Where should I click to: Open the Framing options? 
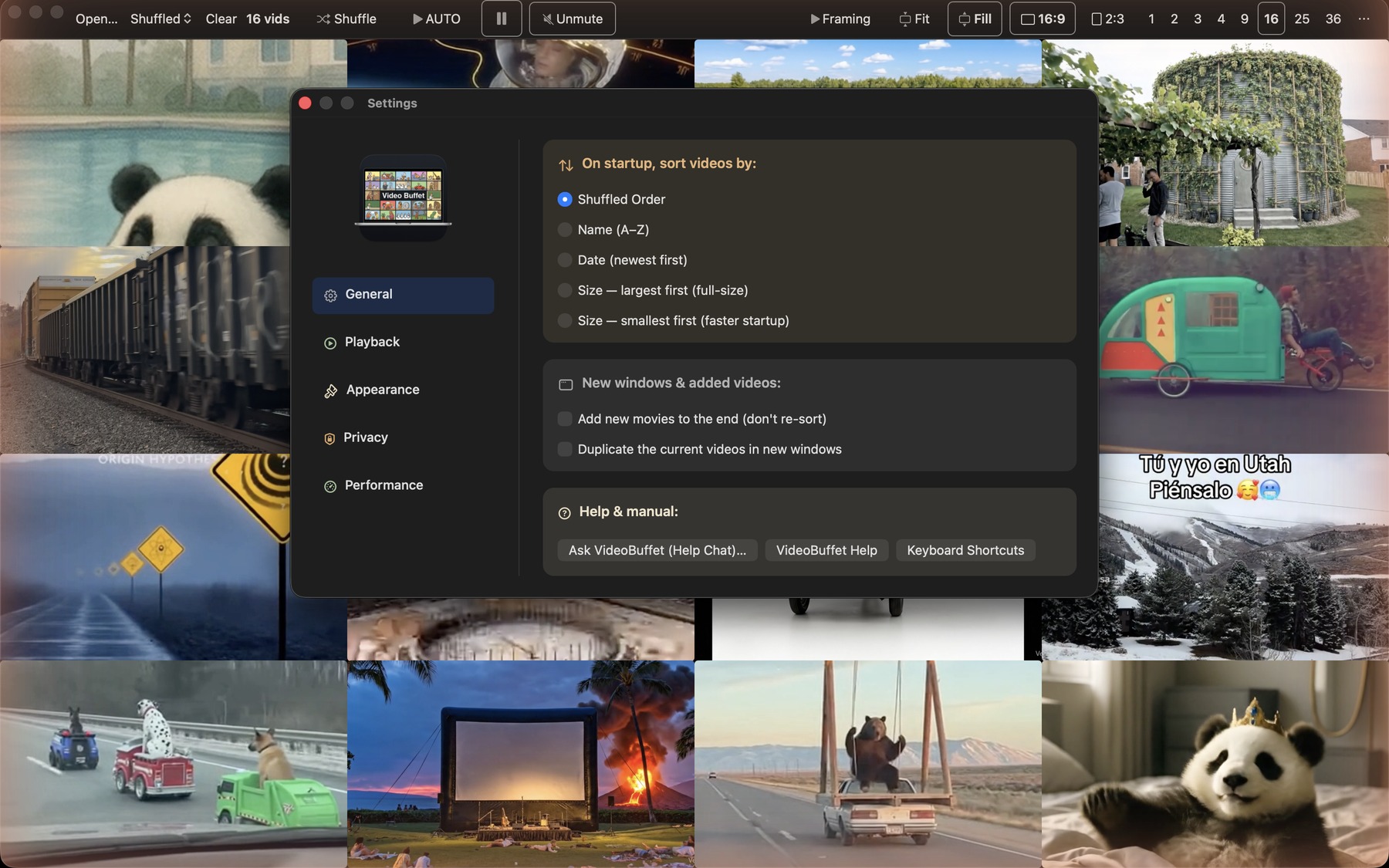click(840, 19)
